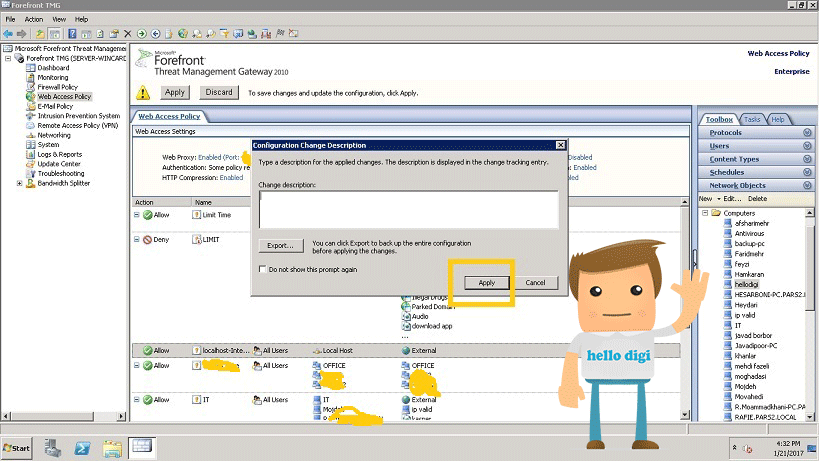
Task: Collapse the OFFICE allow rule row
Action: tap(136, 365)
